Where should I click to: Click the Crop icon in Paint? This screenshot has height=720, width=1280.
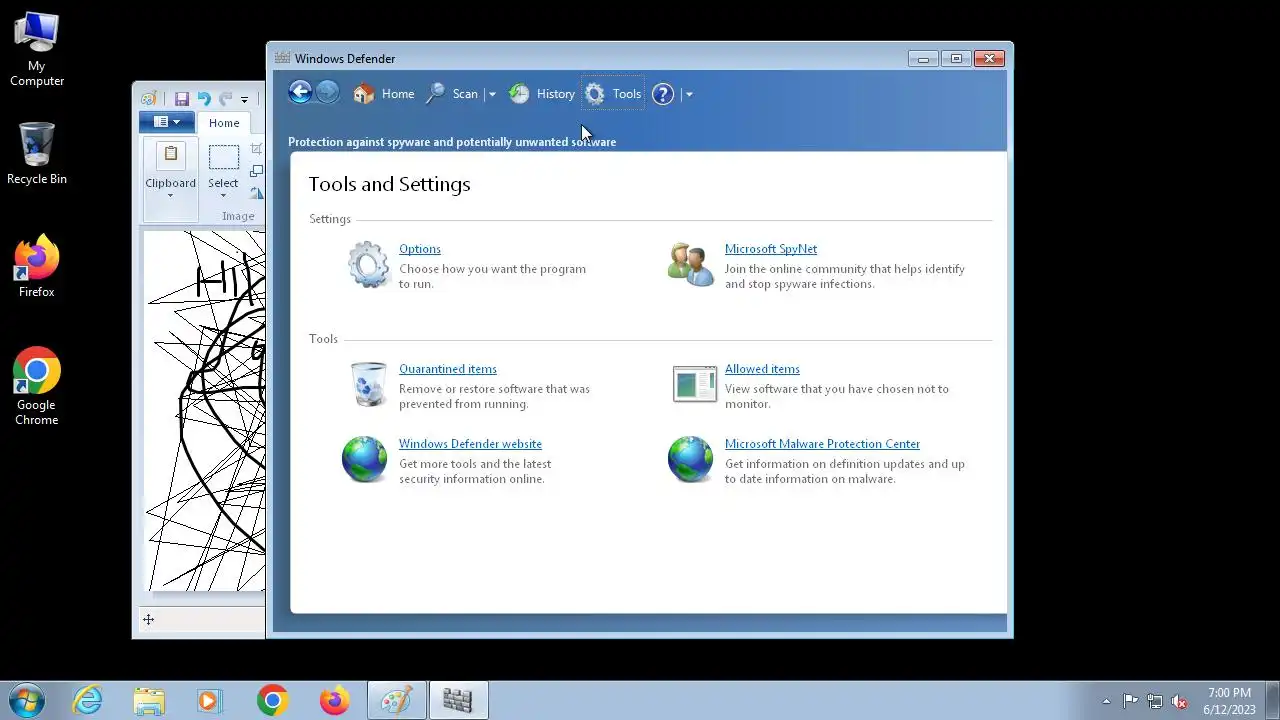[257, 149]
